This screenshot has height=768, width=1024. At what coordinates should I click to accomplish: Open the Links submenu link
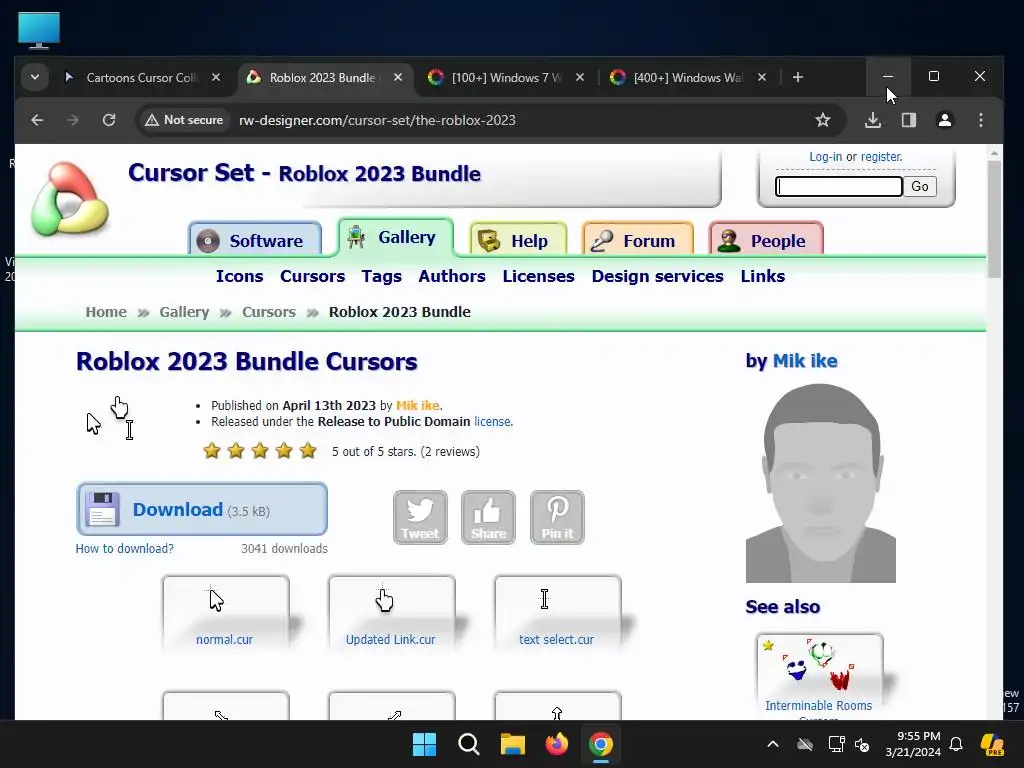[762, 276]
